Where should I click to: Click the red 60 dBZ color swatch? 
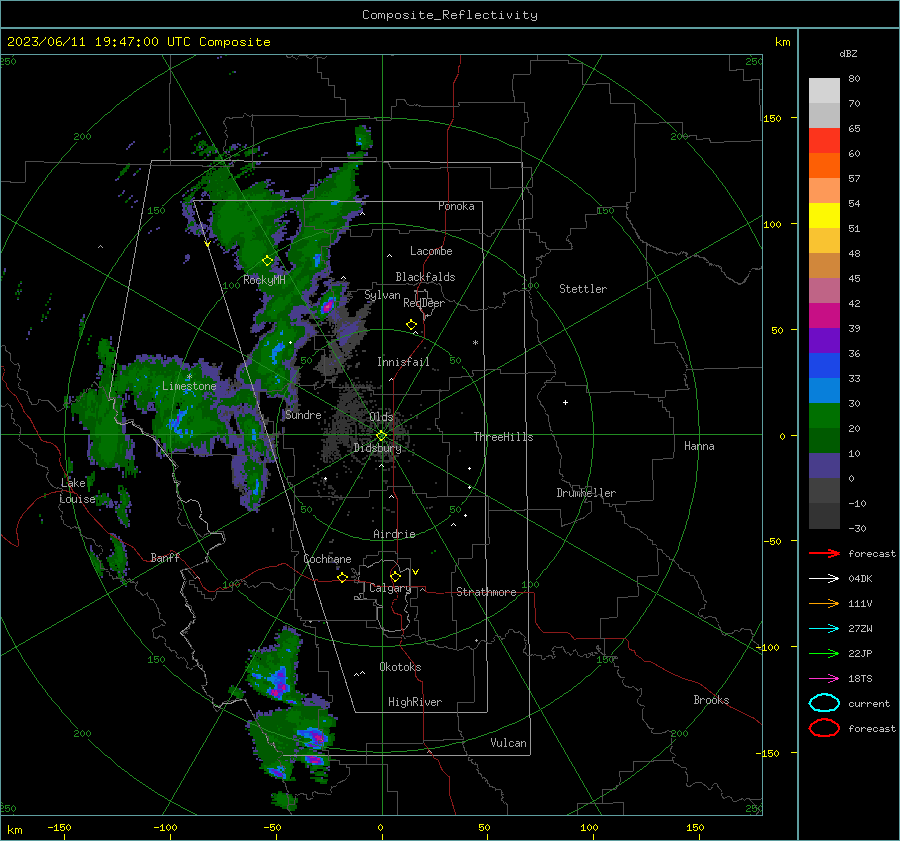tap(824, 141)
